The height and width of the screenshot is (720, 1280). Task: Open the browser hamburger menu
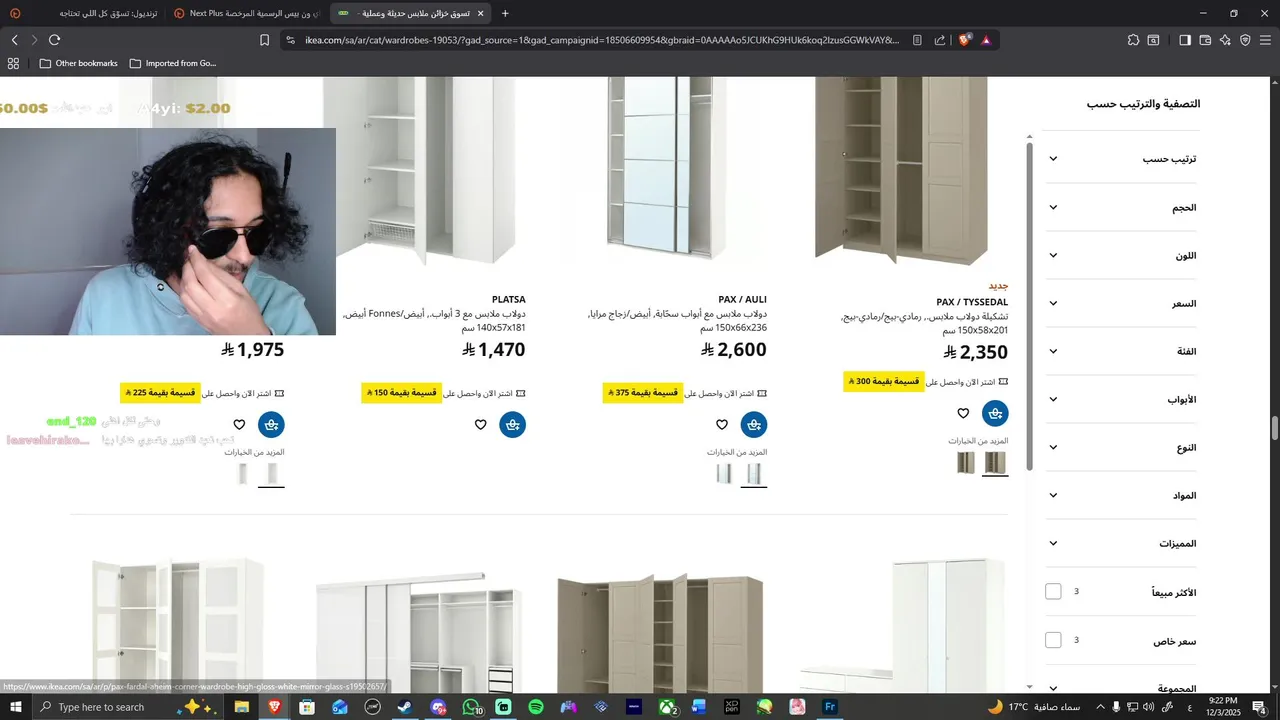1266,40
